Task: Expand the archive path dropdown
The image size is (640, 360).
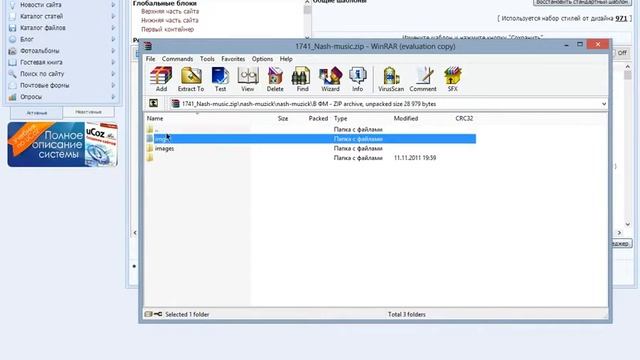Action: [604, 104]
